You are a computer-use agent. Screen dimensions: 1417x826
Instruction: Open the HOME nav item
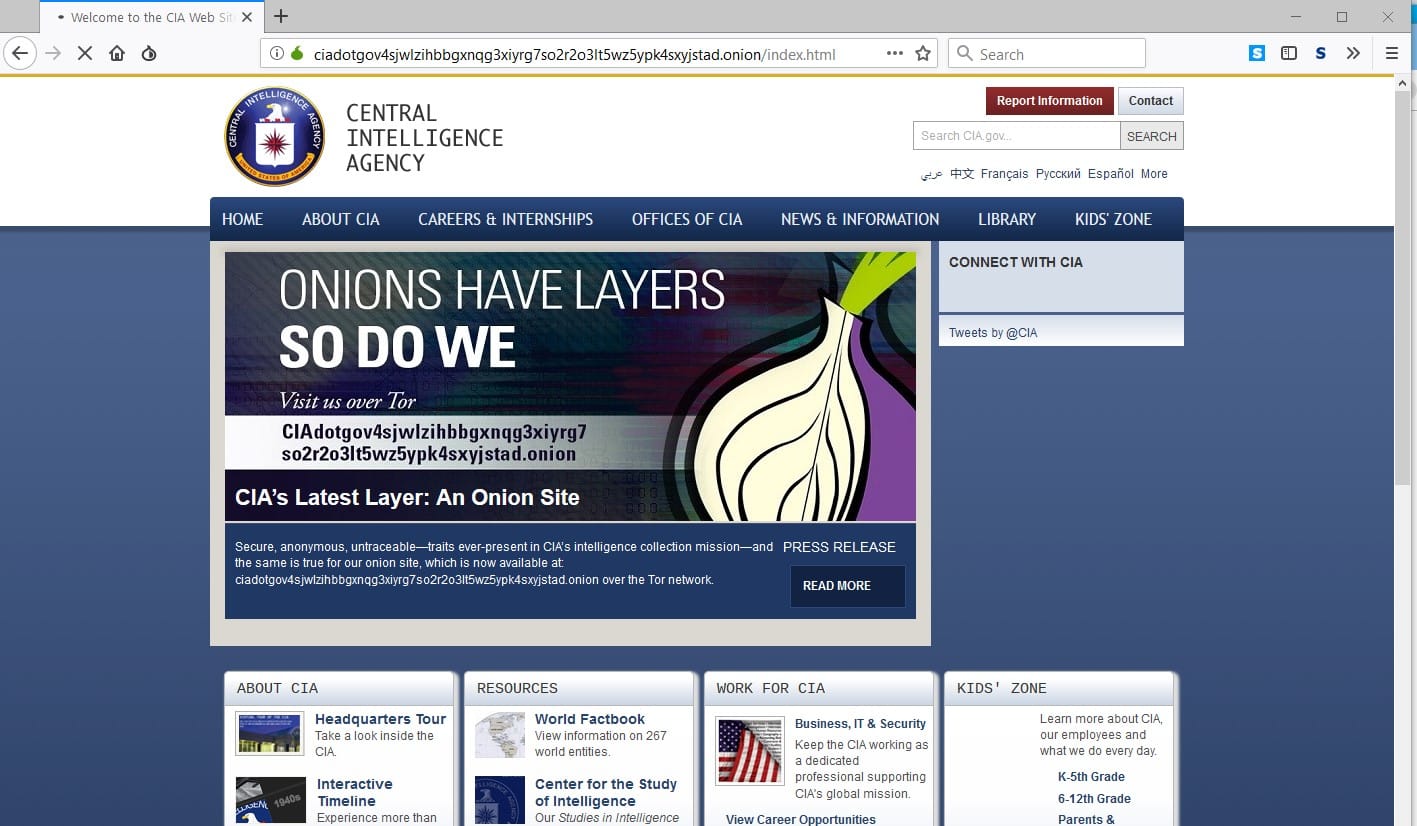point(242,219)
